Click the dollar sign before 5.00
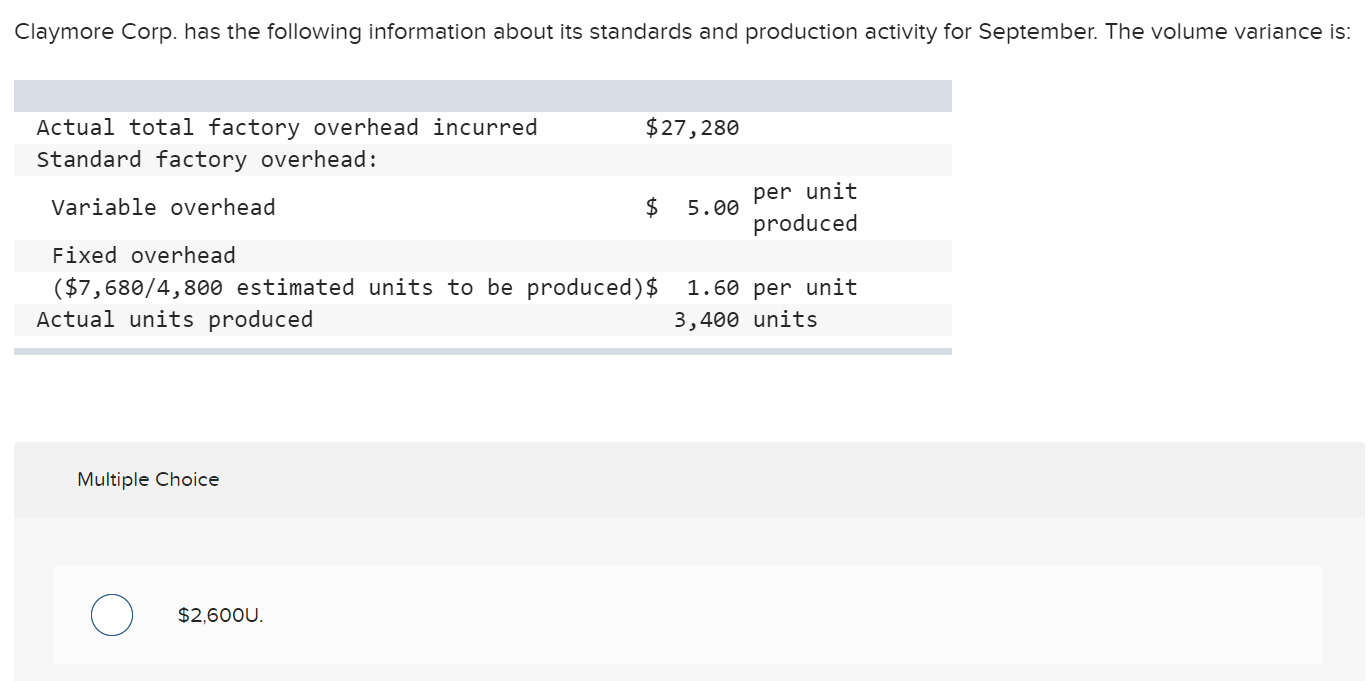 (652, 208)
